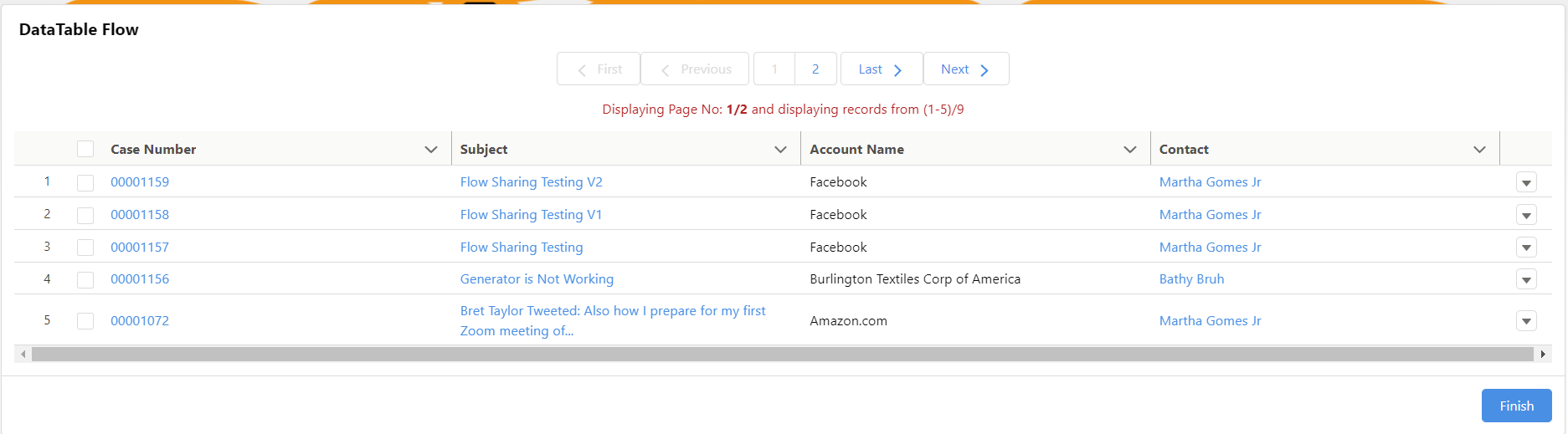Open Case Number column dropdown chevron
This screenshot has width=1568, height=434.
(431, 150)
